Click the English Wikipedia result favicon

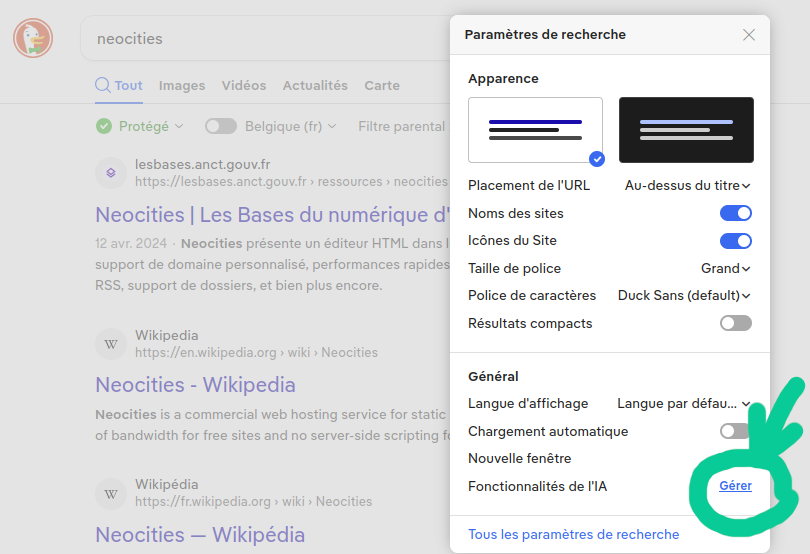(111, 344)
